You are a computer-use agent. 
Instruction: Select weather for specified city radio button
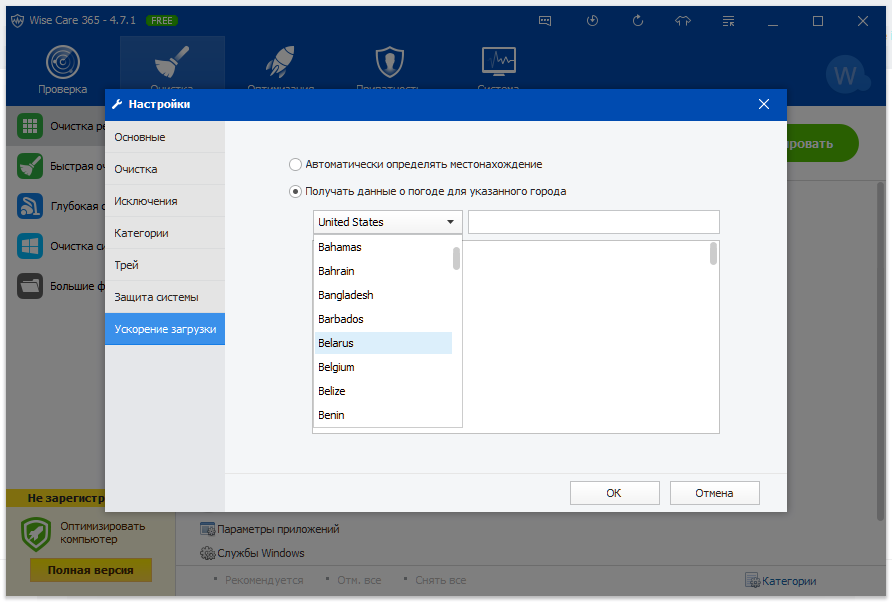[295, 191]
